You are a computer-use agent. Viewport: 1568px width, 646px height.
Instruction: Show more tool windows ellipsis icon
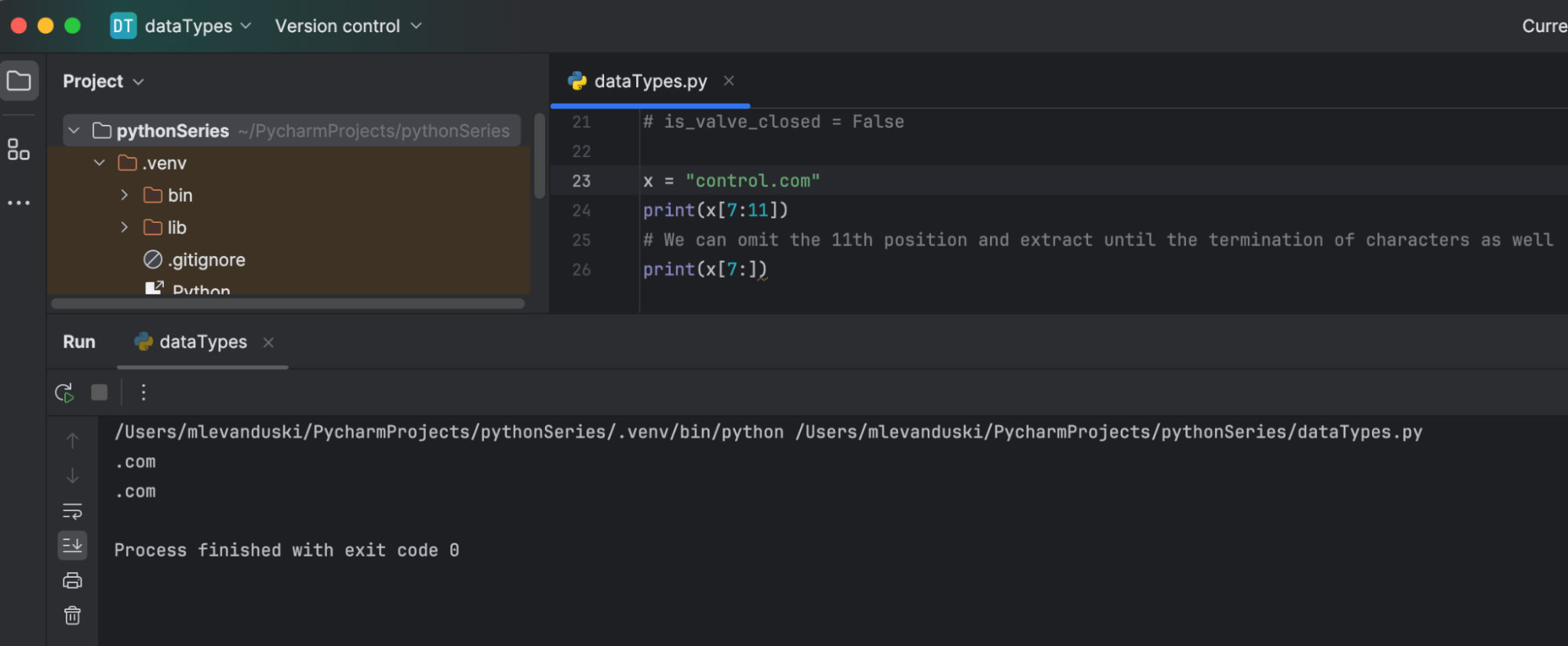tap(19, 203)
